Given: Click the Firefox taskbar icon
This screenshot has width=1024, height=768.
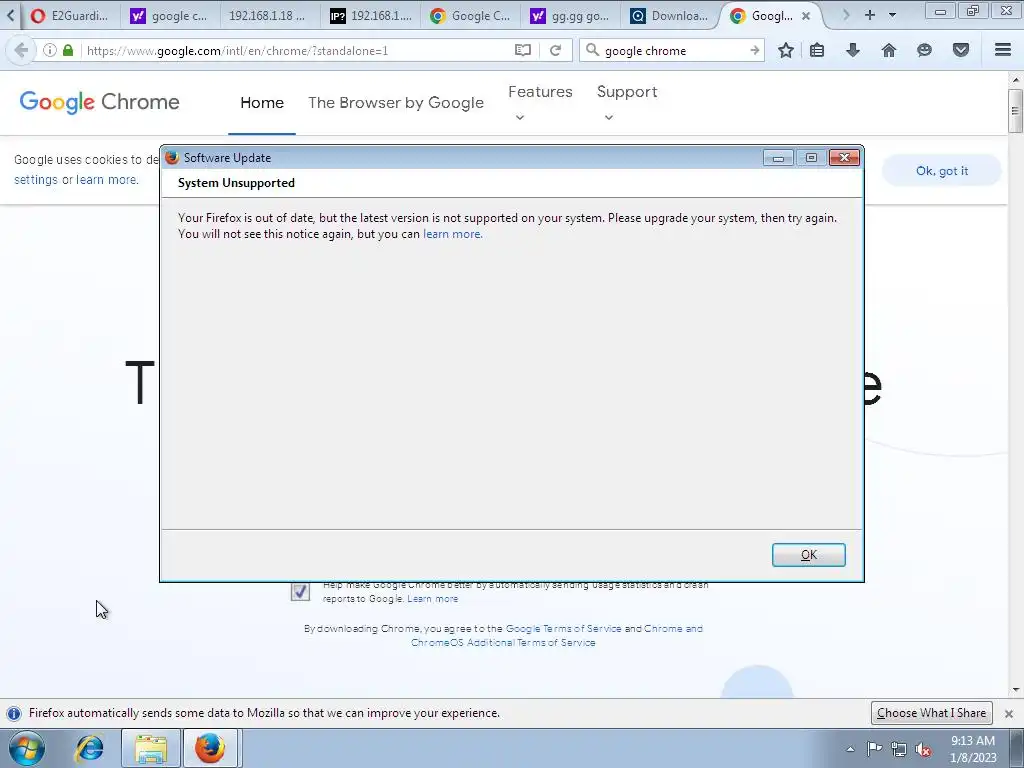Looking at the screenshot, I should tap(210, 748).
